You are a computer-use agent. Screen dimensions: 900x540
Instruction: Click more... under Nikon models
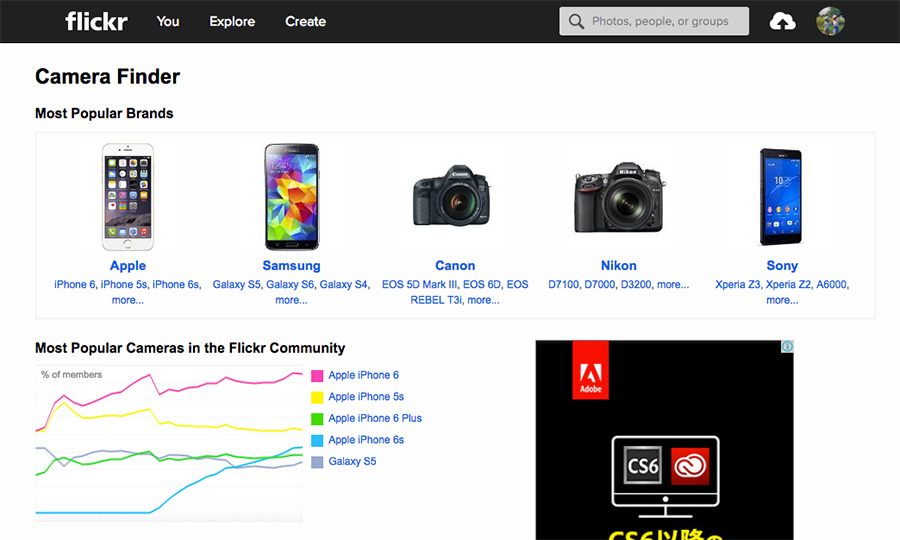[673, 285]
